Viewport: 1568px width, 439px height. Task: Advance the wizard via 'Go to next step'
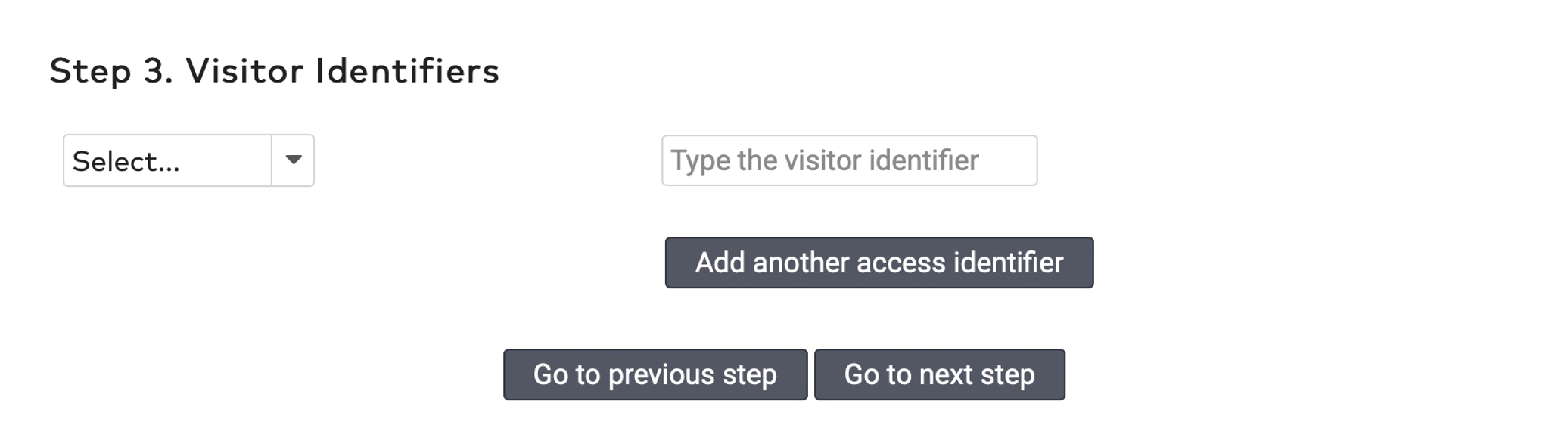coord(939,375)
